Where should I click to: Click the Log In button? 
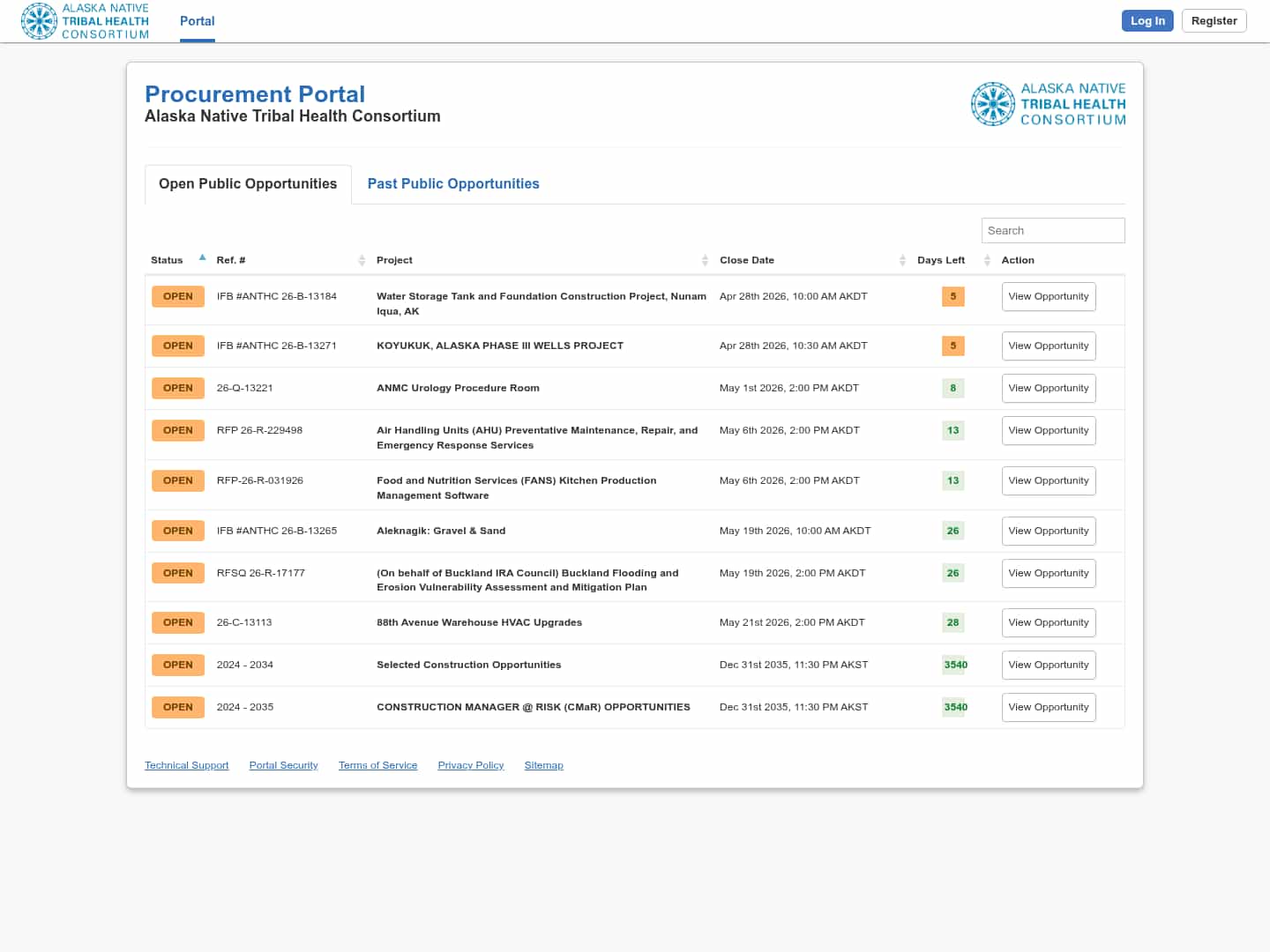pyautogui.click(x=1147, y=21)
